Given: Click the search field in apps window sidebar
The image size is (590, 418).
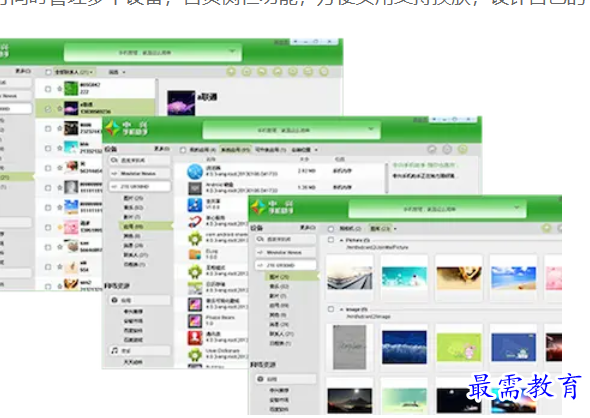Looking at the screenshot, I should point(140,160).
